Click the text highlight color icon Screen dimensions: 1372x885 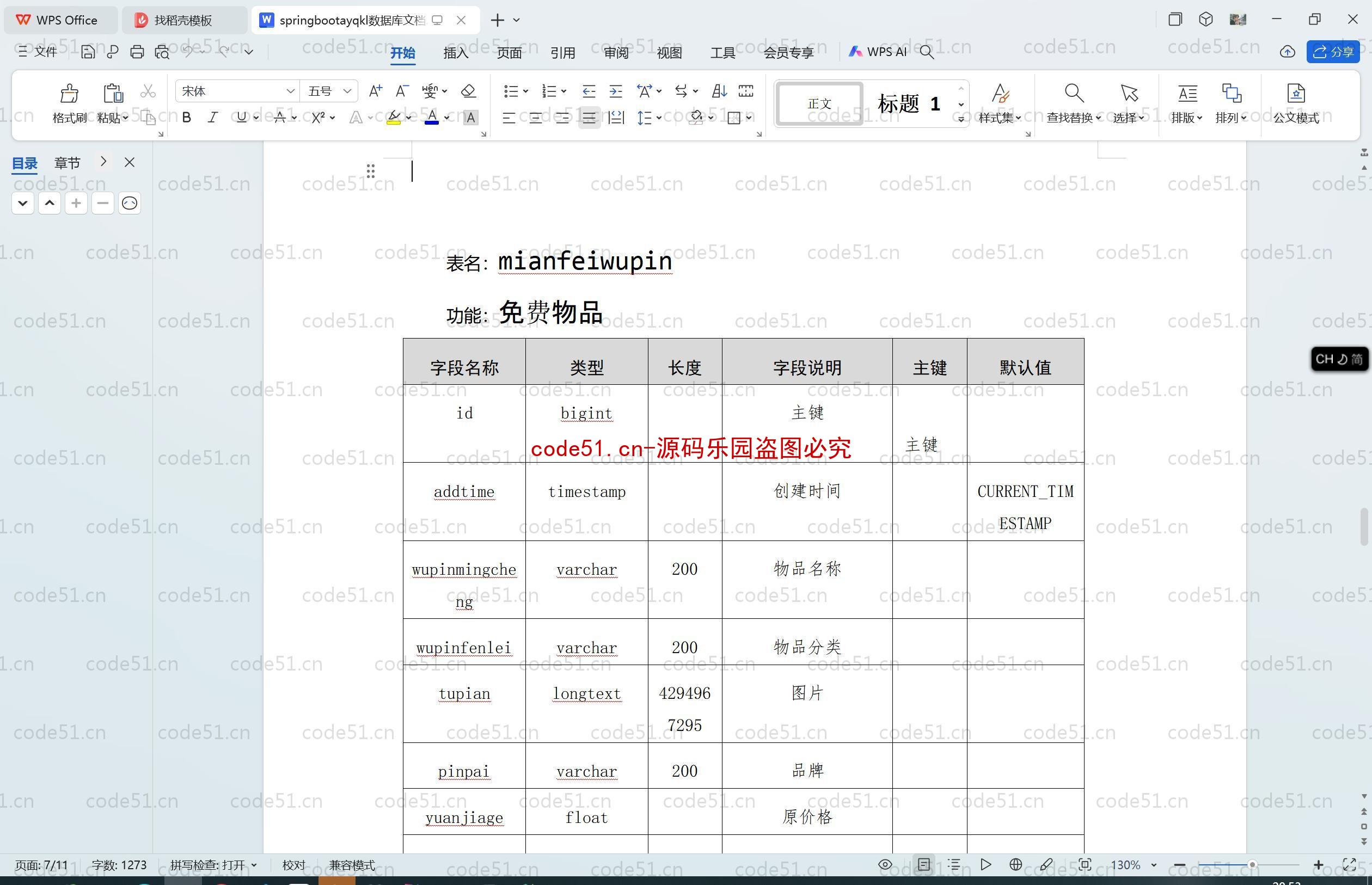pos(393,117)
